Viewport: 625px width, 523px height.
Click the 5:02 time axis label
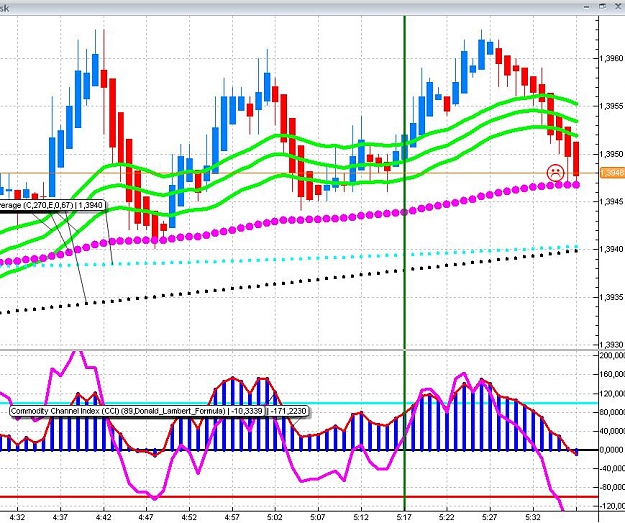pos(275,517)
